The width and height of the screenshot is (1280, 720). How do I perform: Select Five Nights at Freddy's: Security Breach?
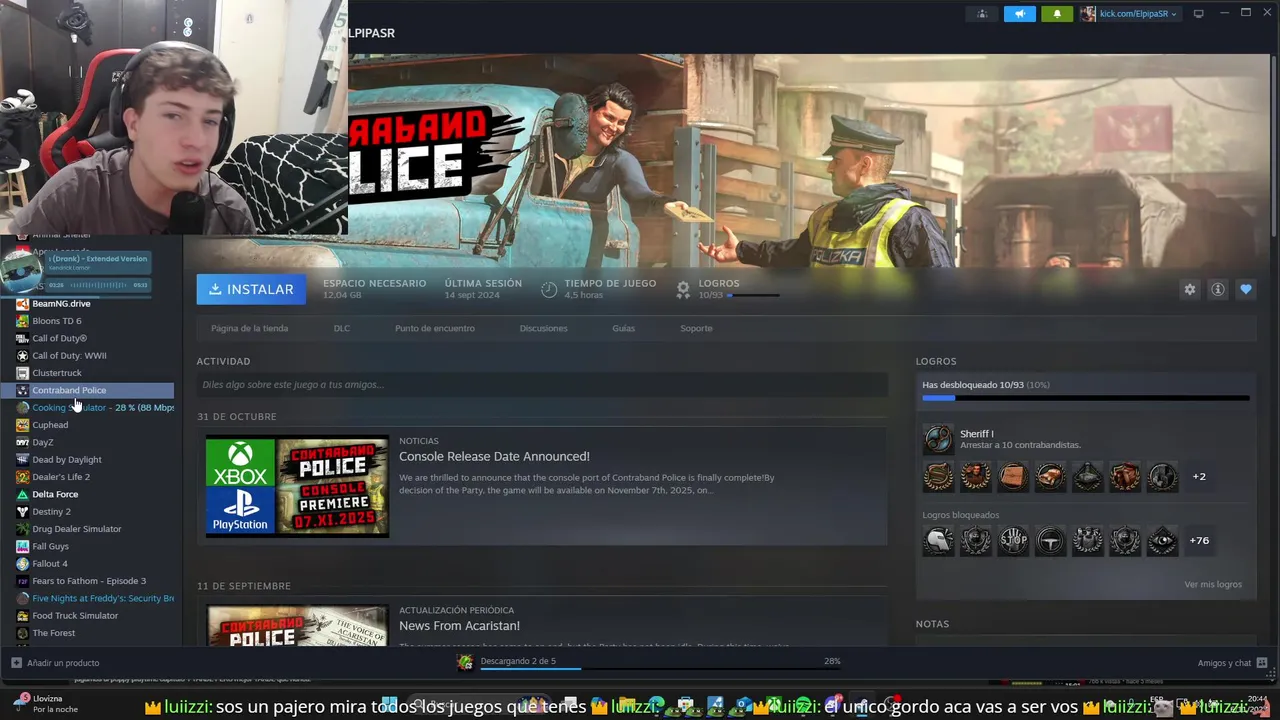click(x=95, y=598)
